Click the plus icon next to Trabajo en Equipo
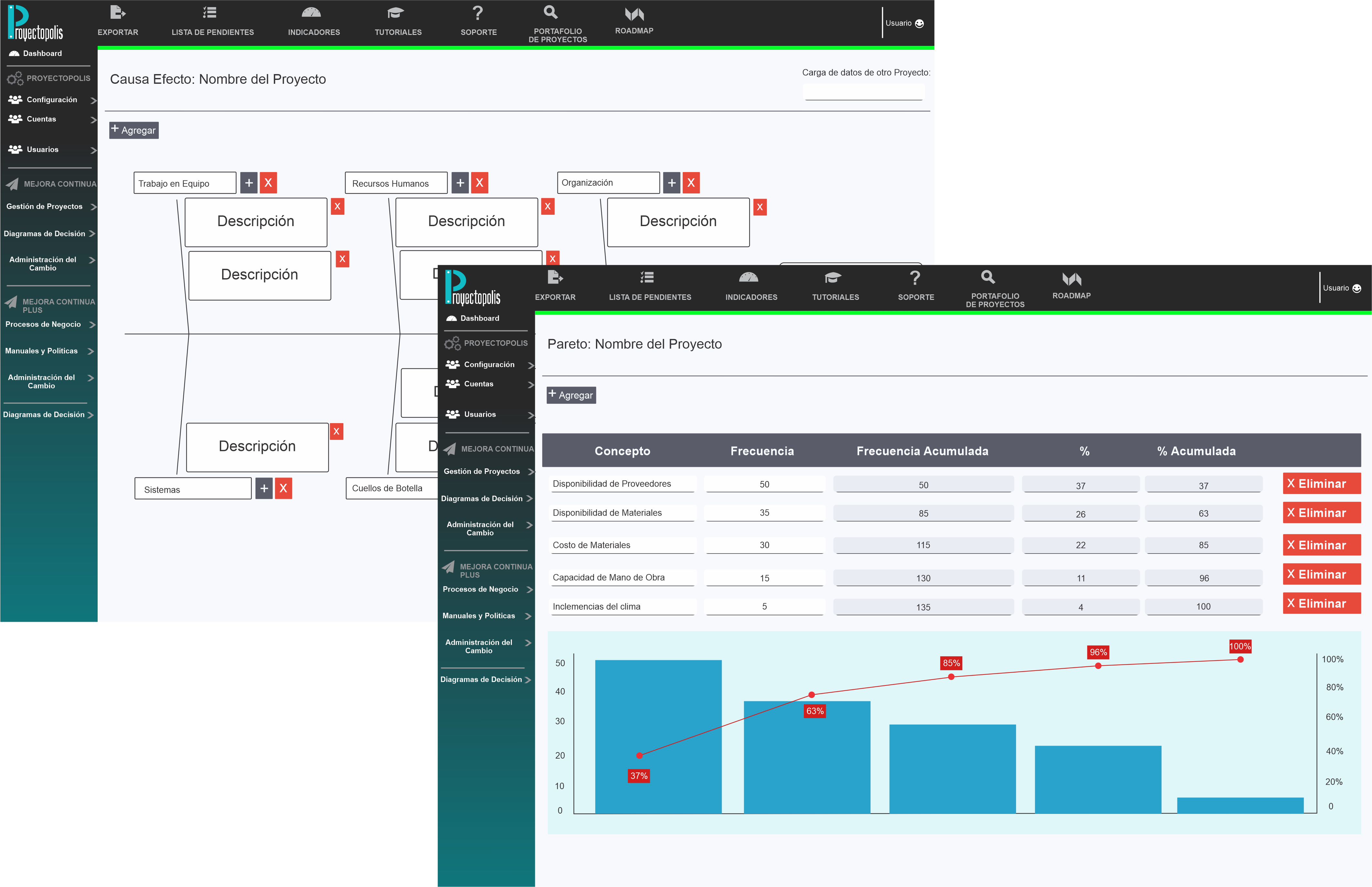Screen dimensions: 1372x887 [249, 183]
